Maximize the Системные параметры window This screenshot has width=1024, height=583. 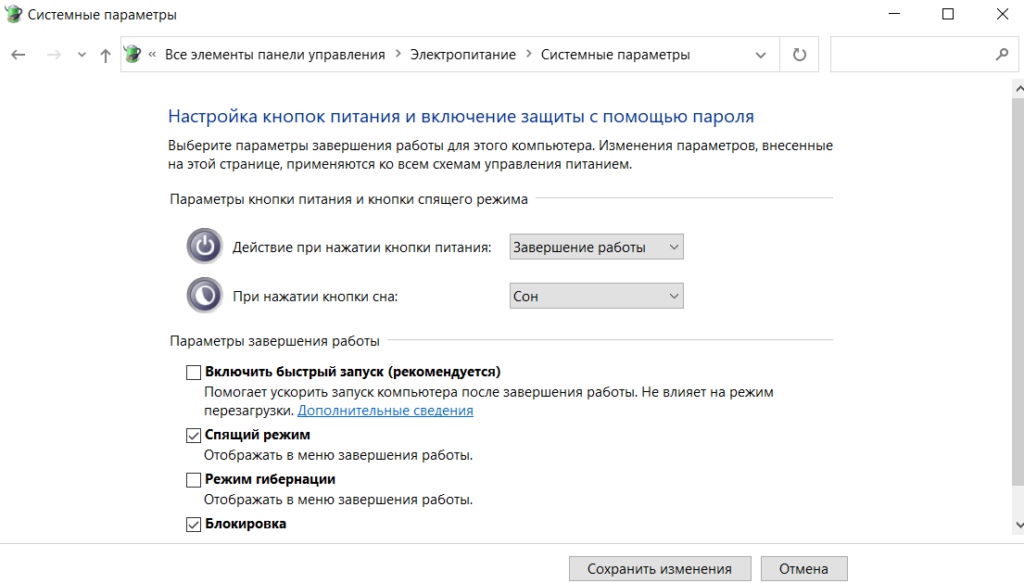point(948,14)
